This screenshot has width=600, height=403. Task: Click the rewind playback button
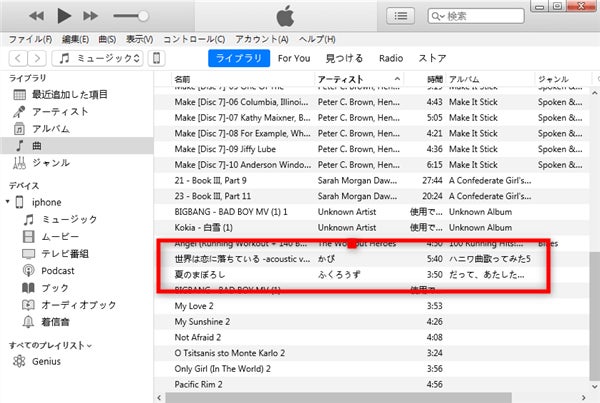point(37,16)
